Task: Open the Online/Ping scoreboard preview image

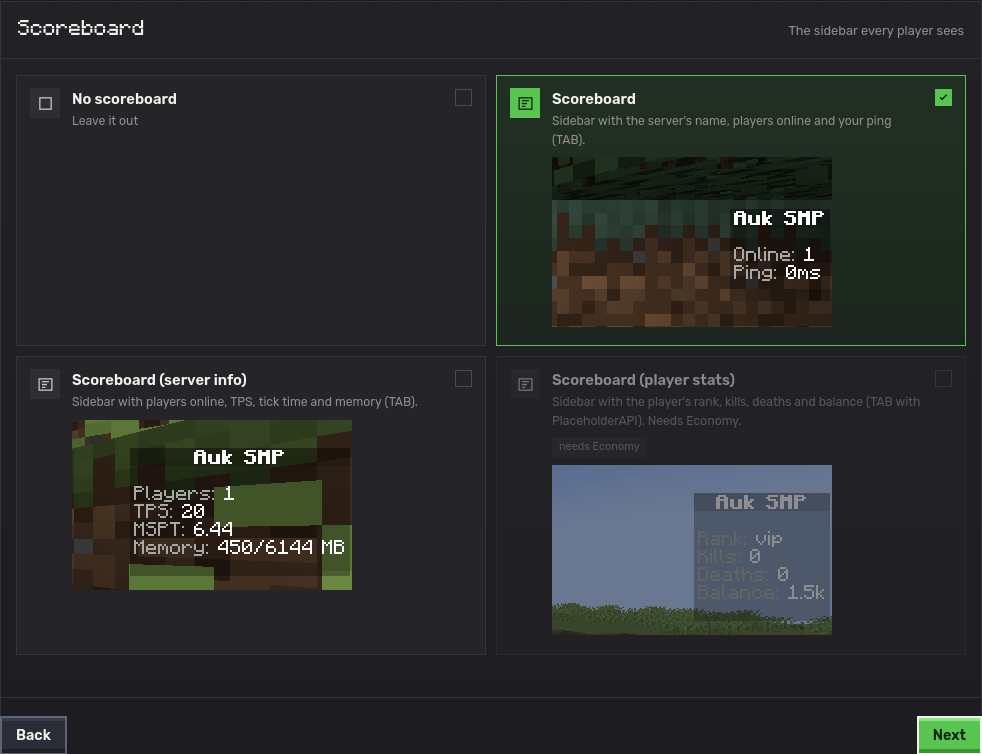Action: (x=692, y=242)
